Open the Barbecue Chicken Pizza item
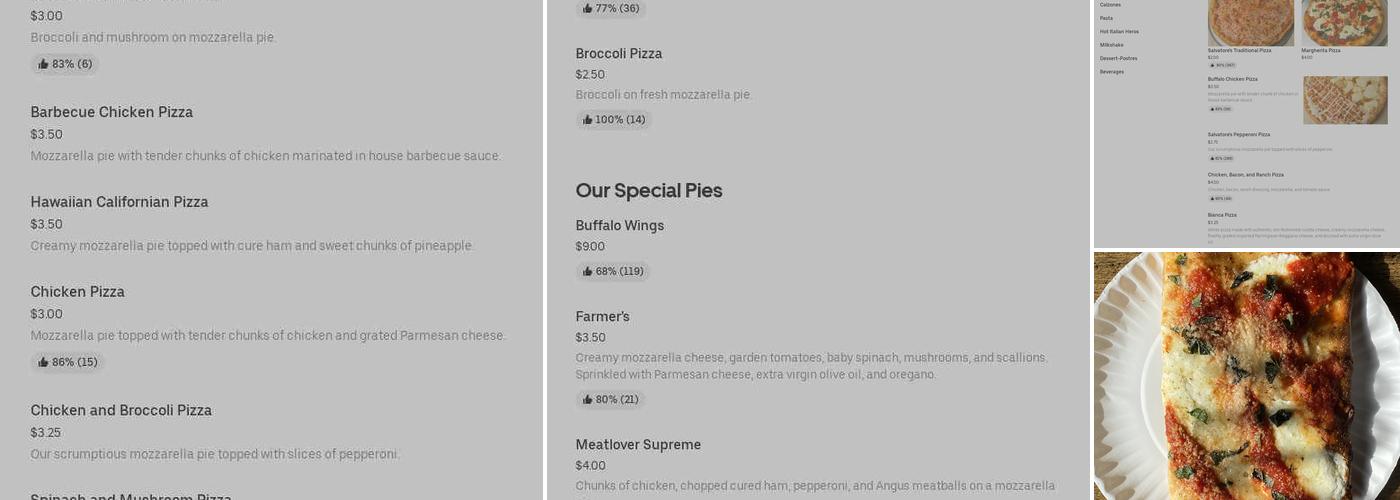The height and width of the screenshot is (500, 1400). pyautogui.click(x=111, y=112)
